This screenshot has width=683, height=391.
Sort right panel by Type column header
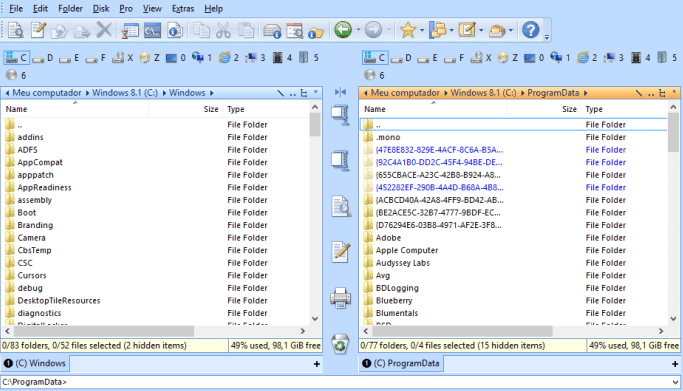(x=624, y=109)
